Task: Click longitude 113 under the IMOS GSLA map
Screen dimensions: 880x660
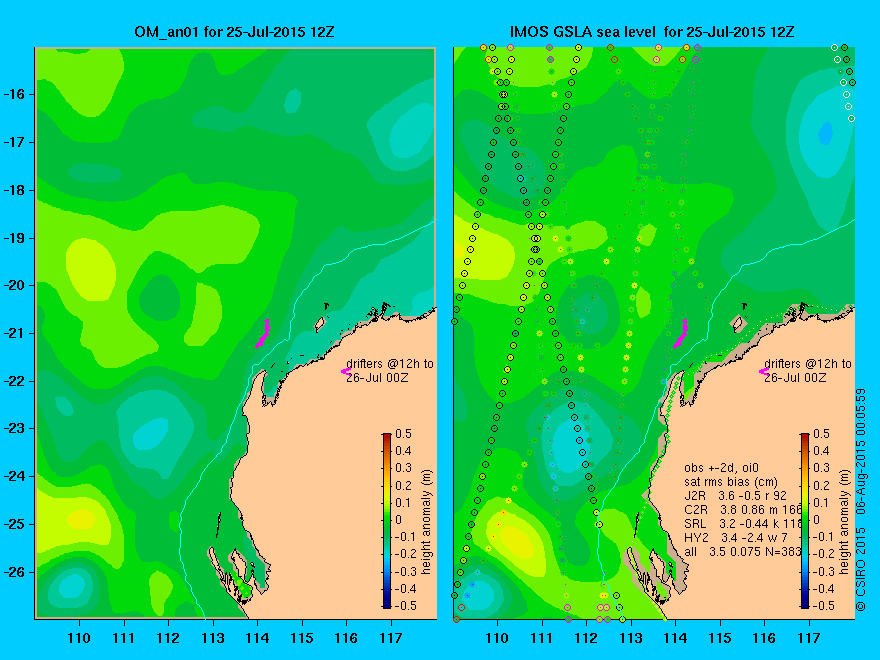Action: [631, 638]
